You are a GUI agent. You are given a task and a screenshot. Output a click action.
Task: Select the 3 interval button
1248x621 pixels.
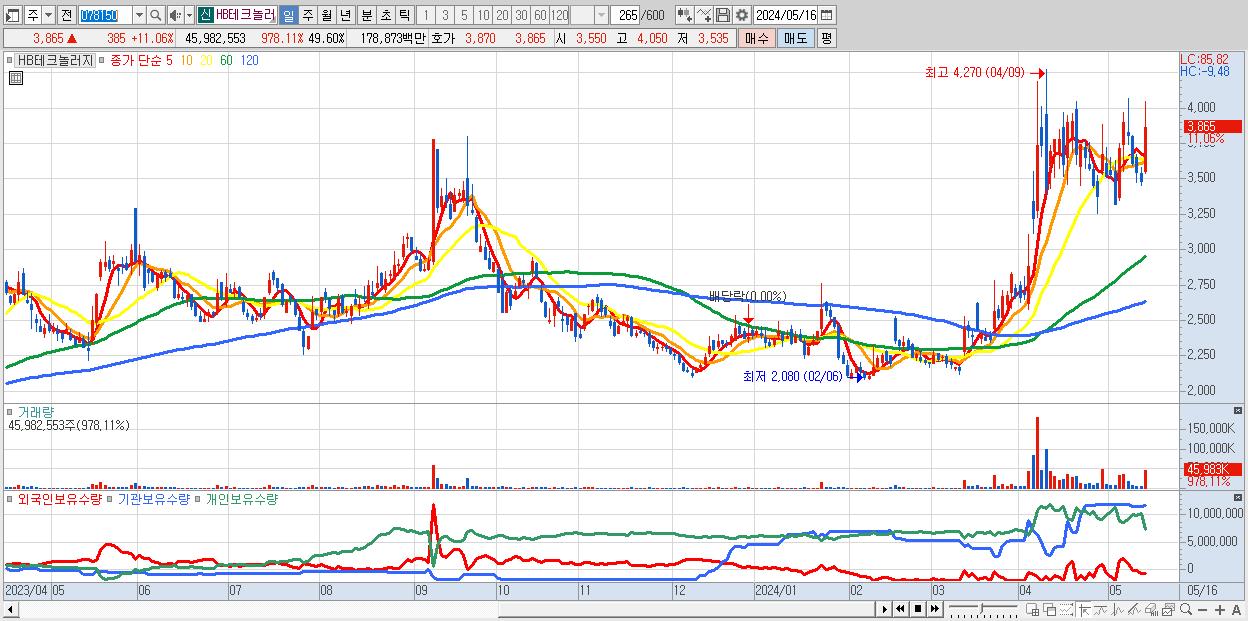pos(445,15)
